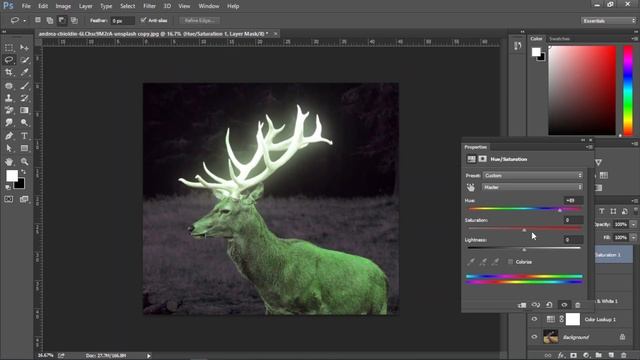
Task: Select the Dodge tool
Action: click(x=24, y=122)
